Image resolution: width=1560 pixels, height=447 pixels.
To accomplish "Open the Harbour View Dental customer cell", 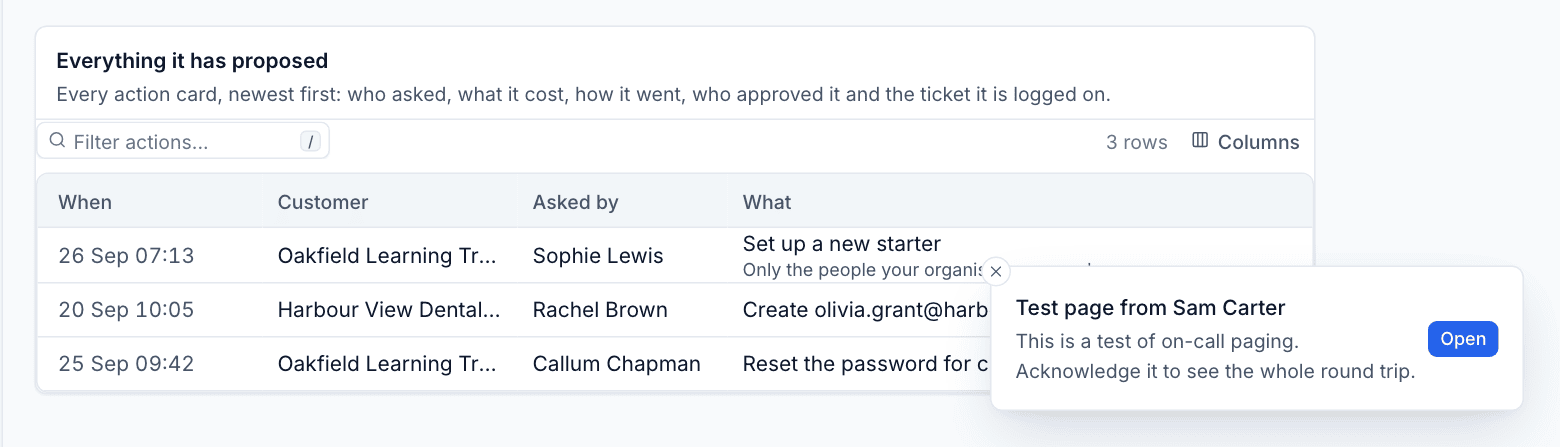I will pos(389,310).
